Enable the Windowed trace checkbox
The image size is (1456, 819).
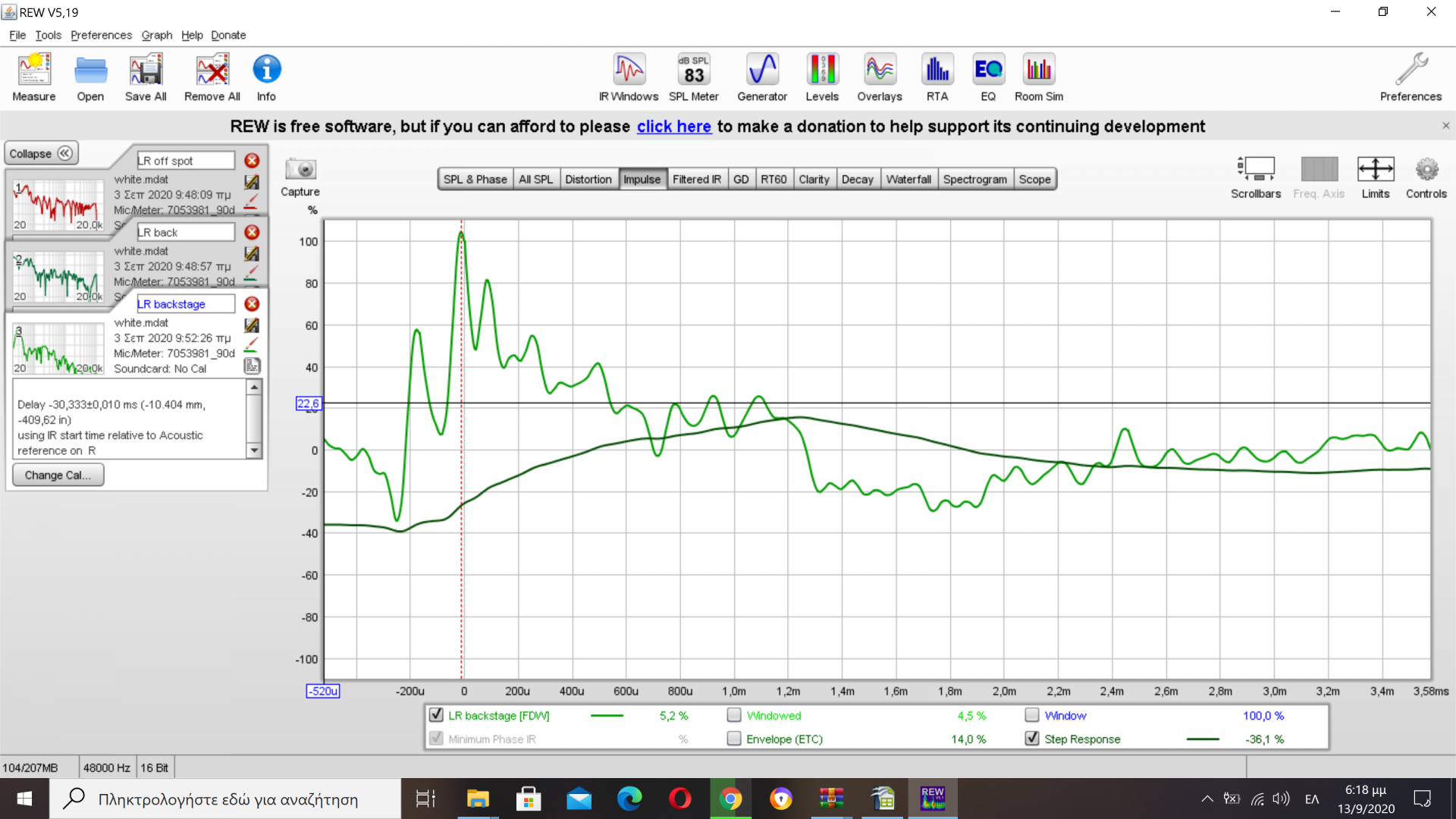(734, 715)
